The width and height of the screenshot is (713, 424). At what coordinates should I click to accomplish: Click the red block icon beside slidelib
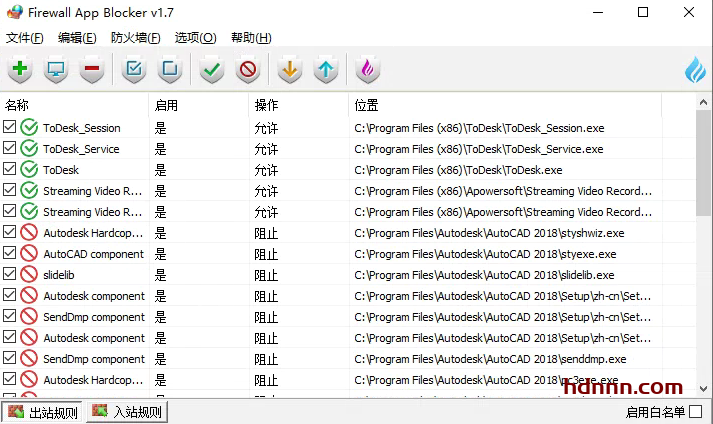(x=29, y=274)
